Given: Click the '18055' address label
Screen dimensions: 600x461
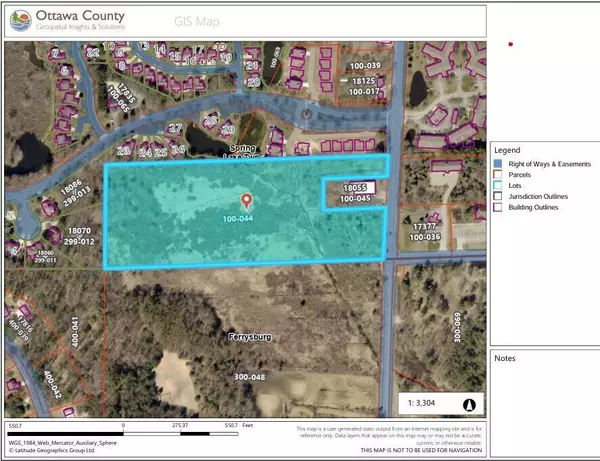Looking at the screenshot, I should [355, 188].
